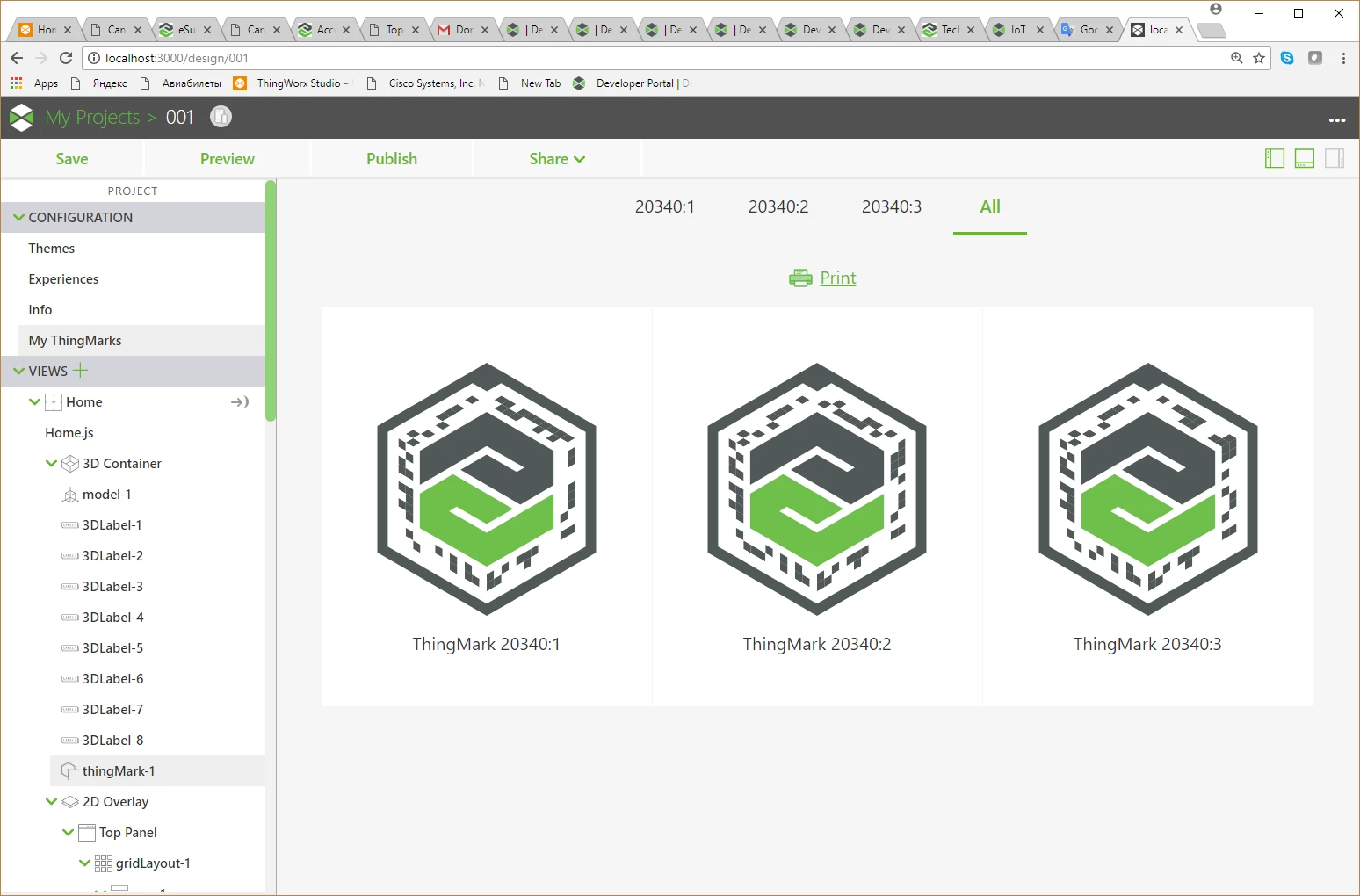Select 3DLabel-5 in the tree
This screenshot has height=896, width=1360.
tap(113, 648)
